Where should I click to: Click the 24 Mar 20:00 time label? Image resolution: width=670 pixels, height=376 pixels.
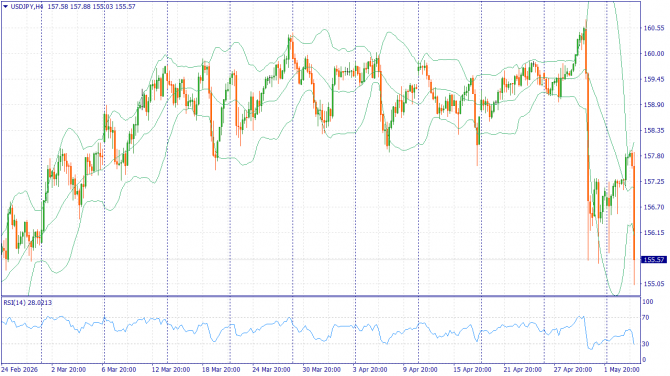pos(271,369)
